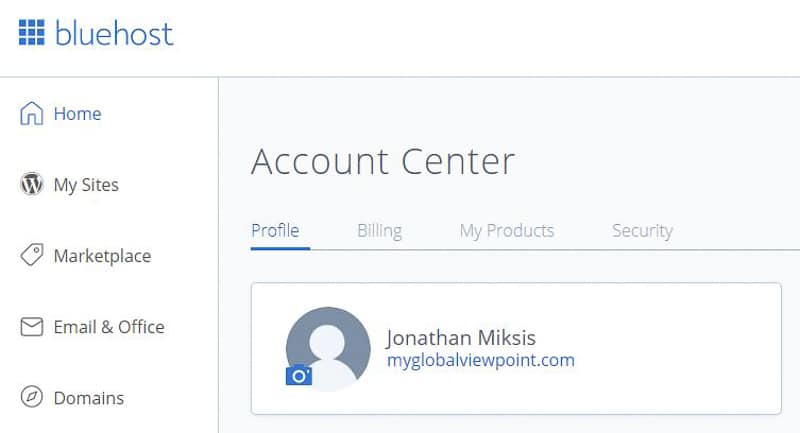This screenshot has height=433, width=800.
Task: Switch to the My Products tab
Action: coord(507,231)
